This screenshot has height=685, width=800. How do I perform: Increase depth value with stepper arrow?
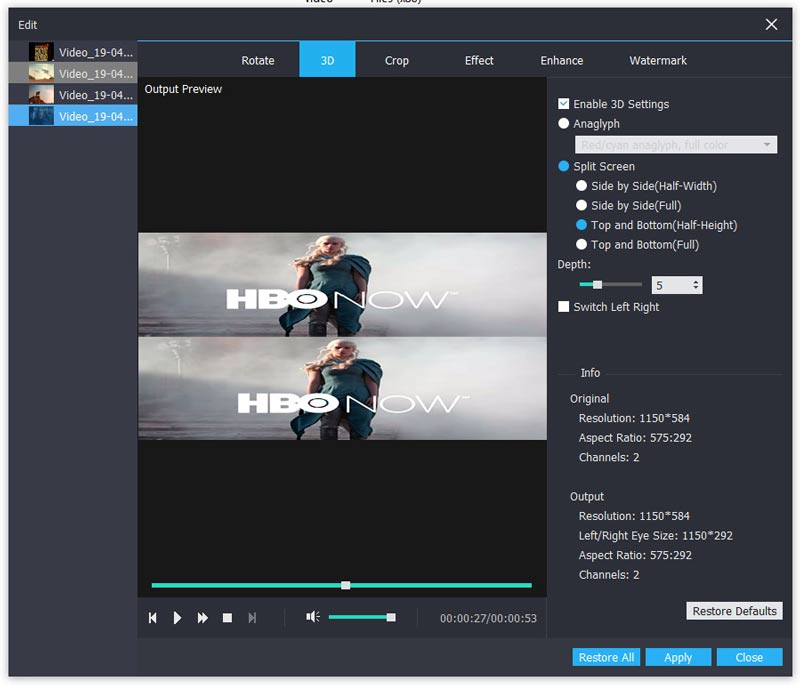tap(696, 282)
